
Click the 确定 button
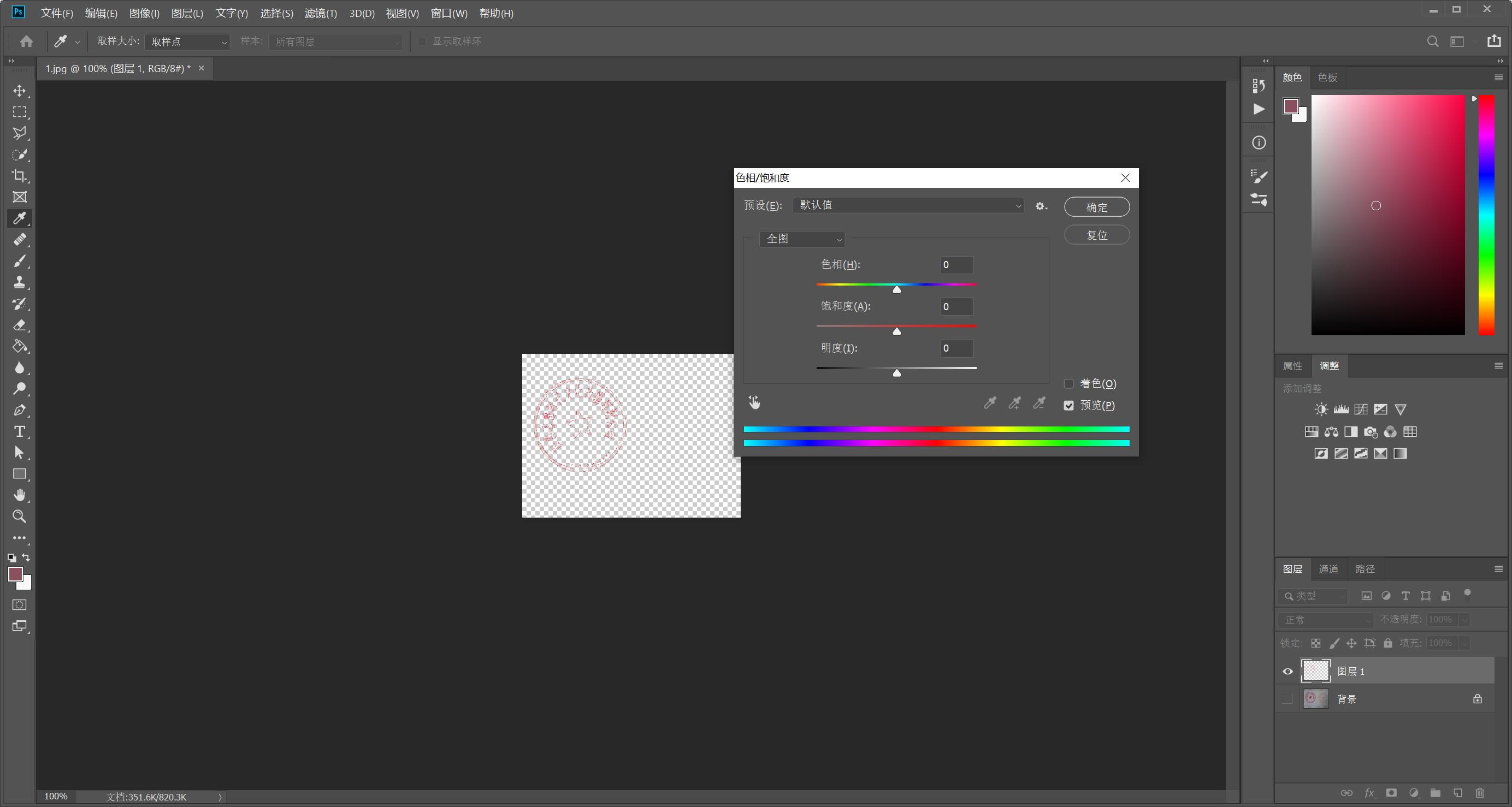[x=1096, y=207]
